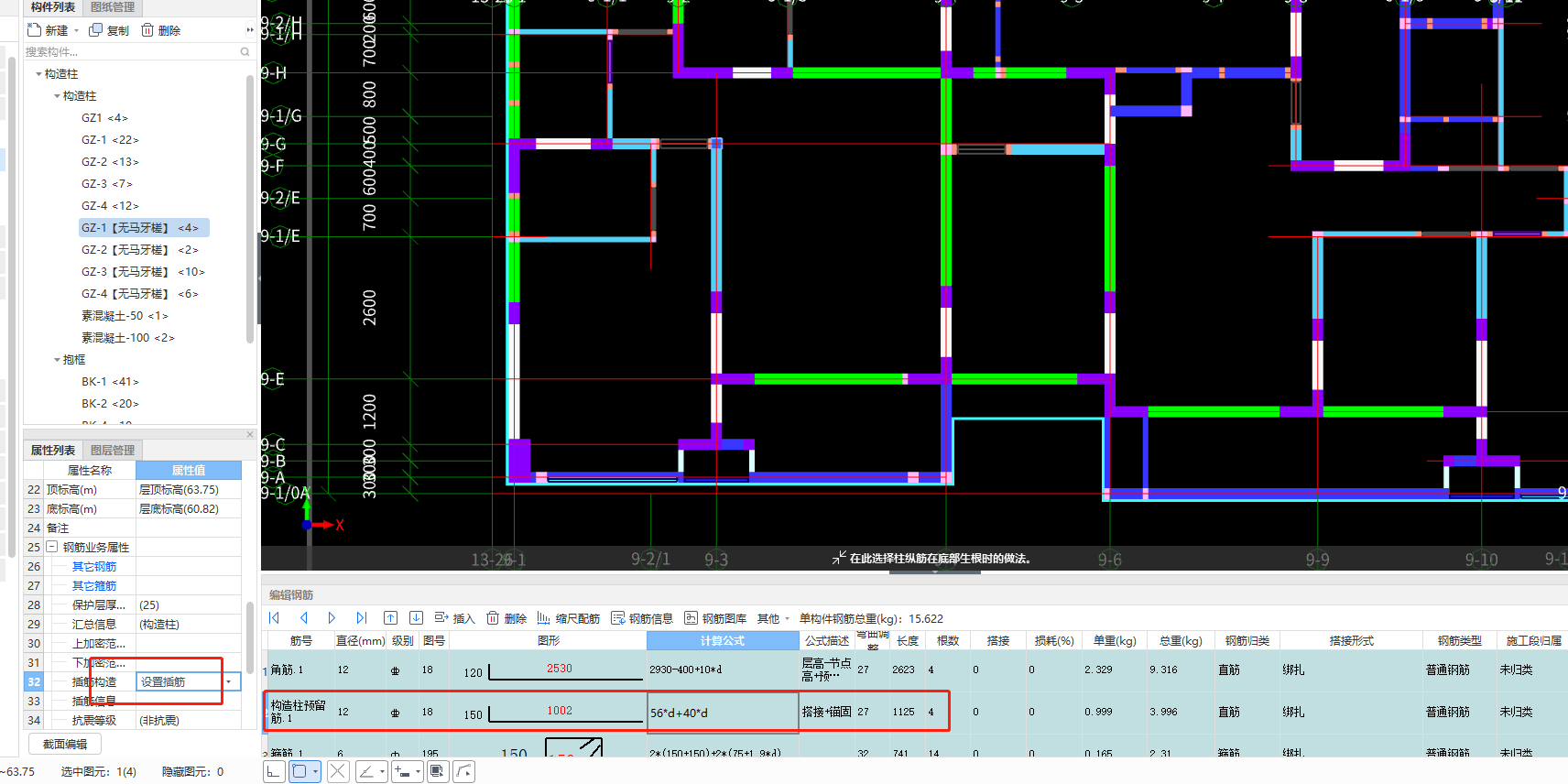Image resolution: width=1568 pixels, height=784 pixels.
Task: Select GZ-4 <12> component
Action: click(x=110, y=205)
